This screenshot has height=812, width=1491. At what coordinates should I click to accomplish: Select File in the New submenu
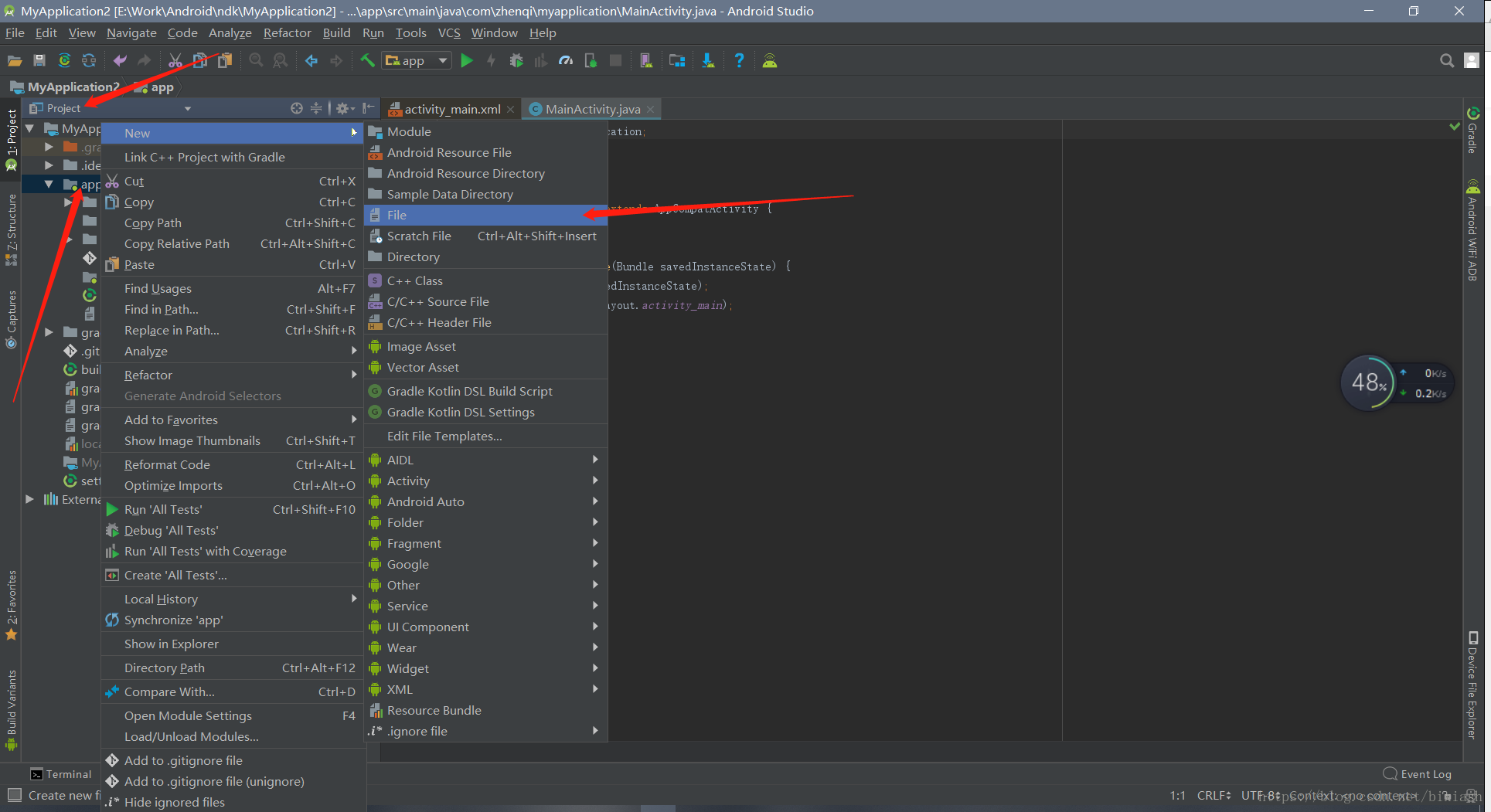tap(485, 215)
